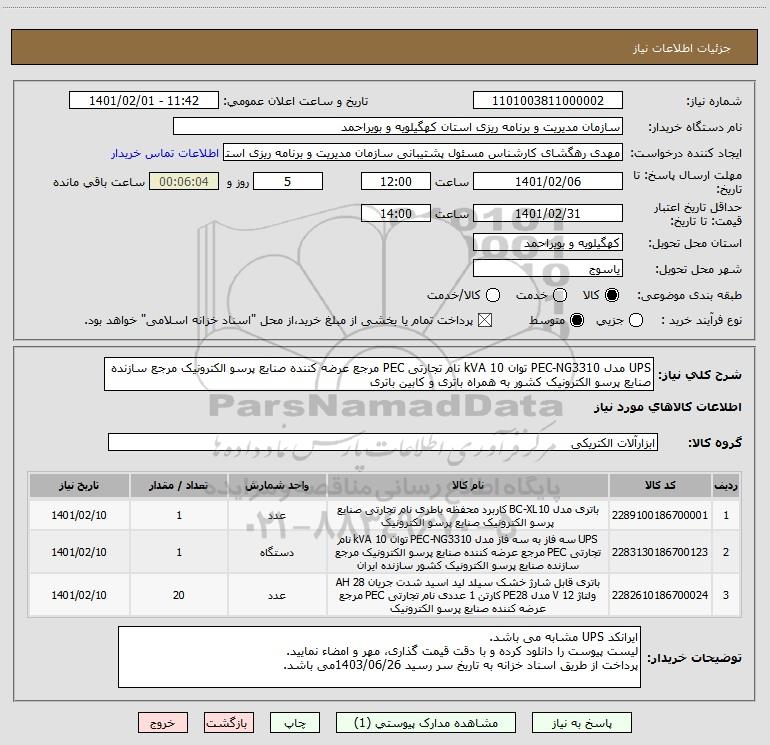Click the ردیف column header

tap(726, 485)
